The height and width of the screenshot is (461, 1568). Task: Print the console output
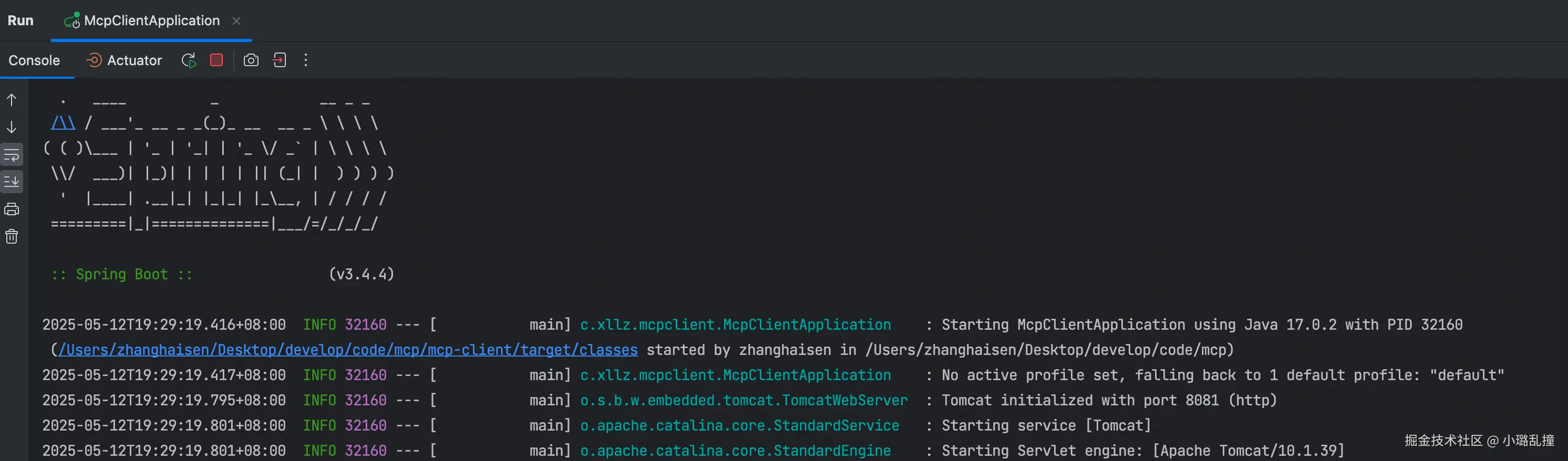pos(12,209)
